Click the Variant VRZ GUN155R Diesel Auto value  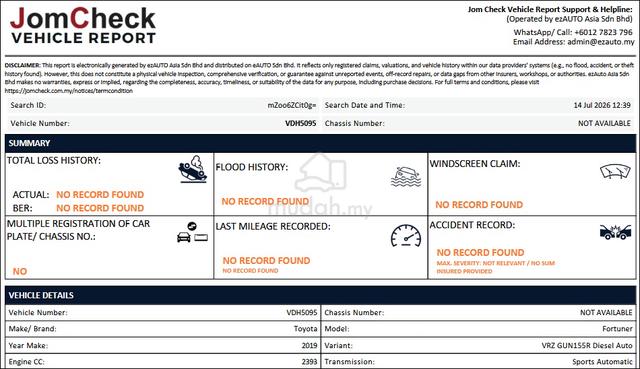point(587,345)
